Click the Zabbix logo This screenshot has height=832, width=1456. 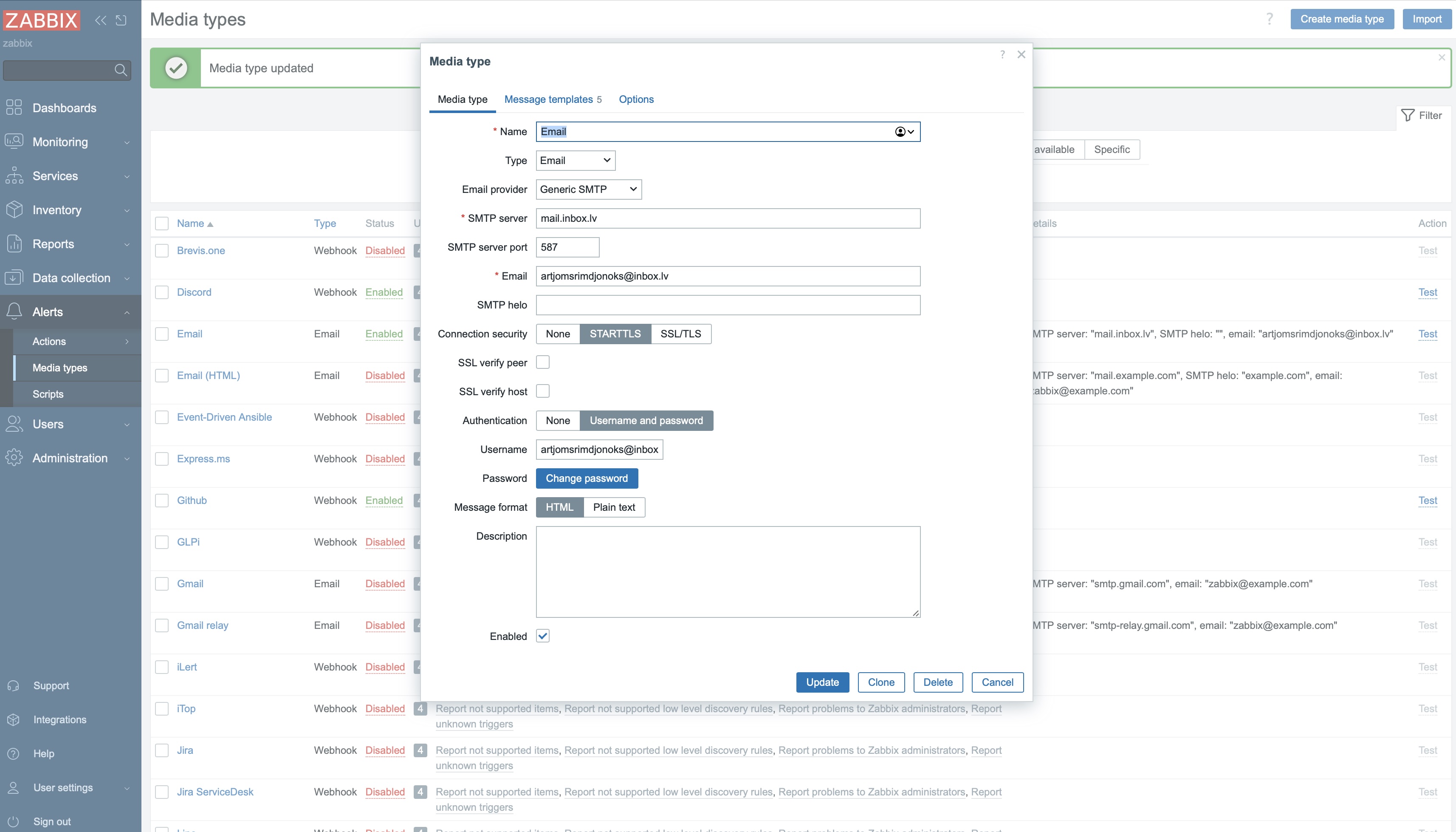pos(41,20)
